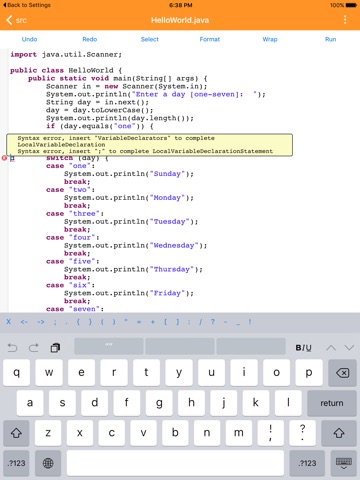Run the HelloWorld program
Viewport: 360px width, 480px height.
[x=330, y=39]
